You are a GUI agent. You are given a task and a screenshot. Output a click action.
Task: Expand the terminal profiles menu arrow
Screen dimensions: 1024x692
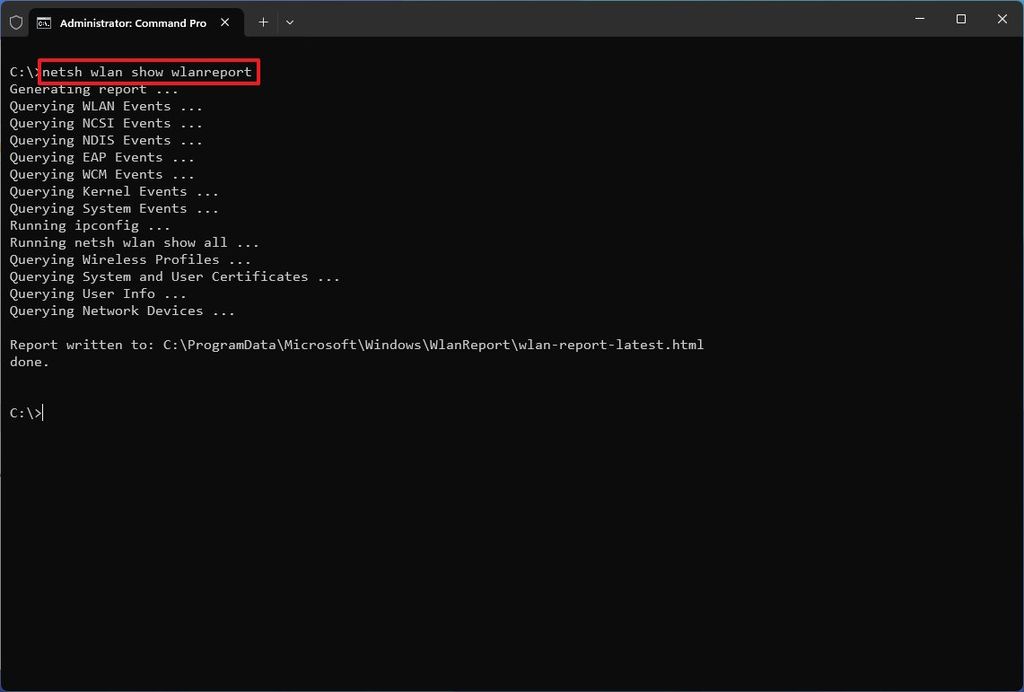[x=289, y=21]
